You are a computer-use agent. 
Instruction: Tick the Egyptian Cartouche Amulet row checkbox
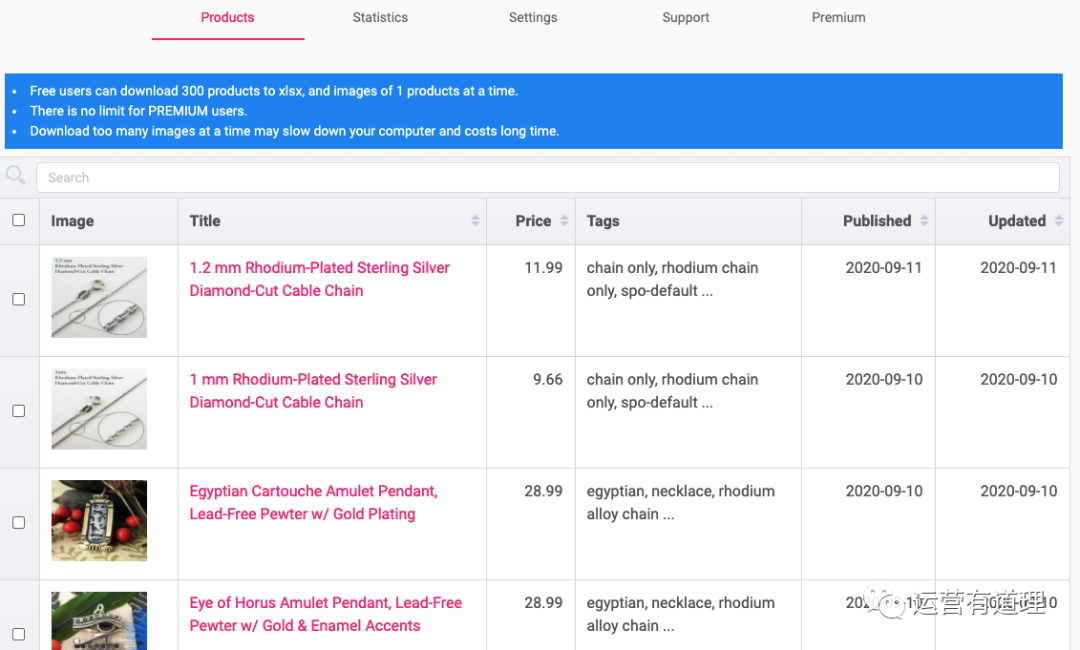18,523
